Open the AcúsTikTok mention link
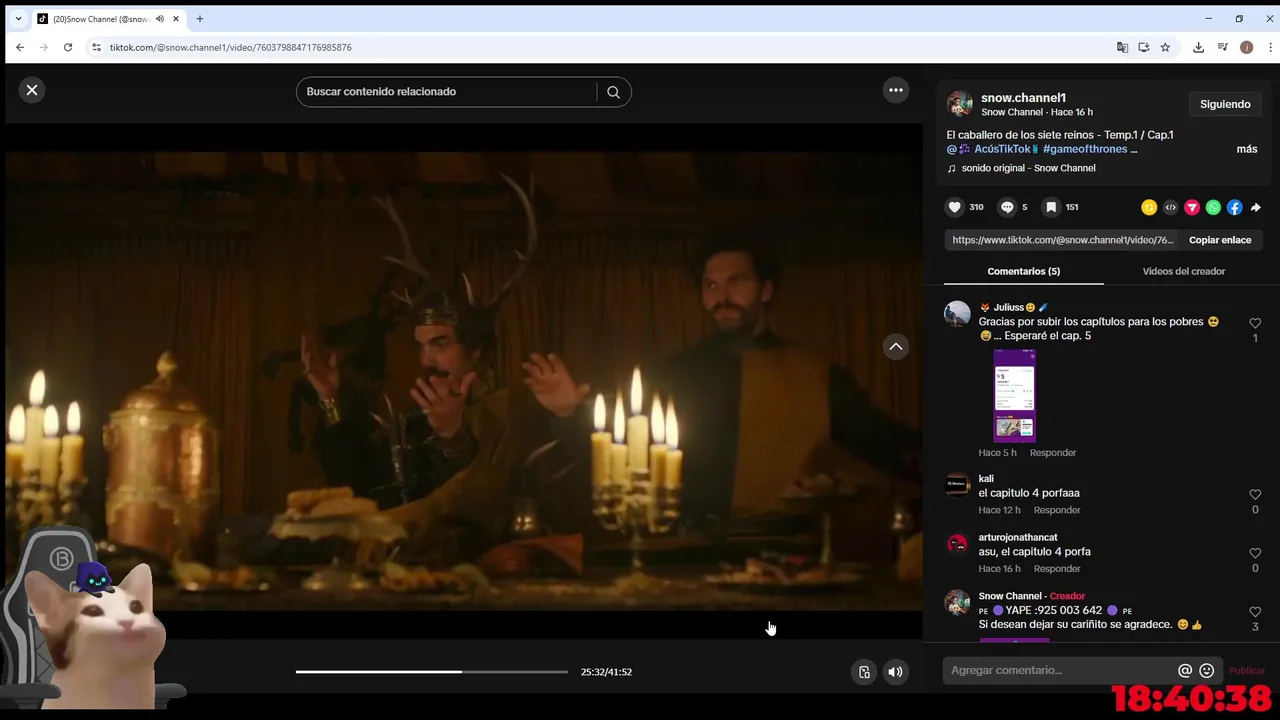 click(992, 149)
